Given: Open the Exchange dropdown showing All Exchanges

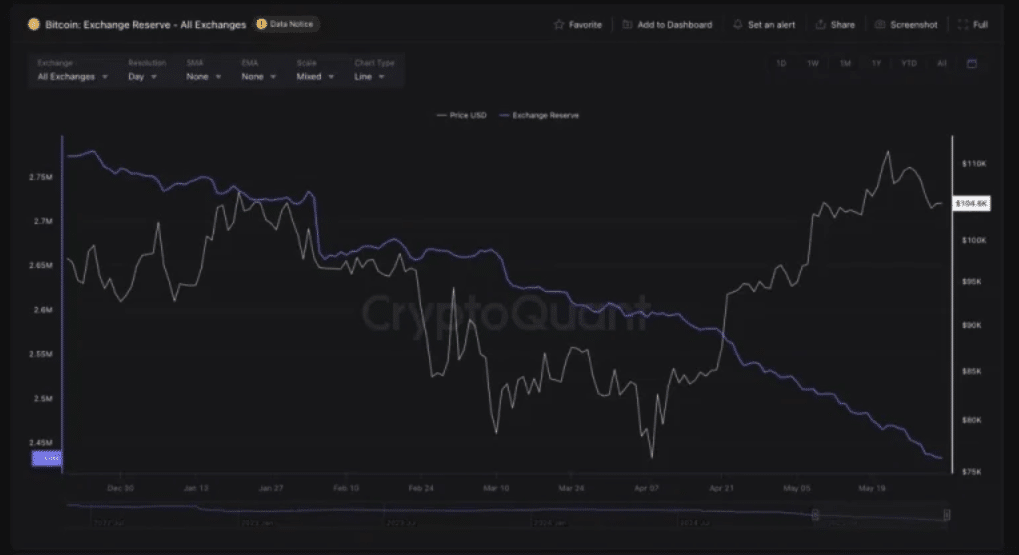Looking at the screenshot, I should click(x=72, y=77).
